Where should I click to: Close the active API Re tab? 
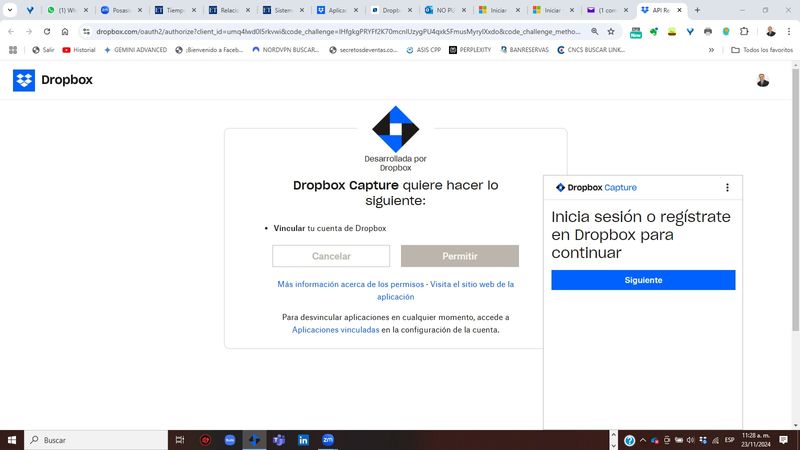pyautogui.click(x=679, y=10)
